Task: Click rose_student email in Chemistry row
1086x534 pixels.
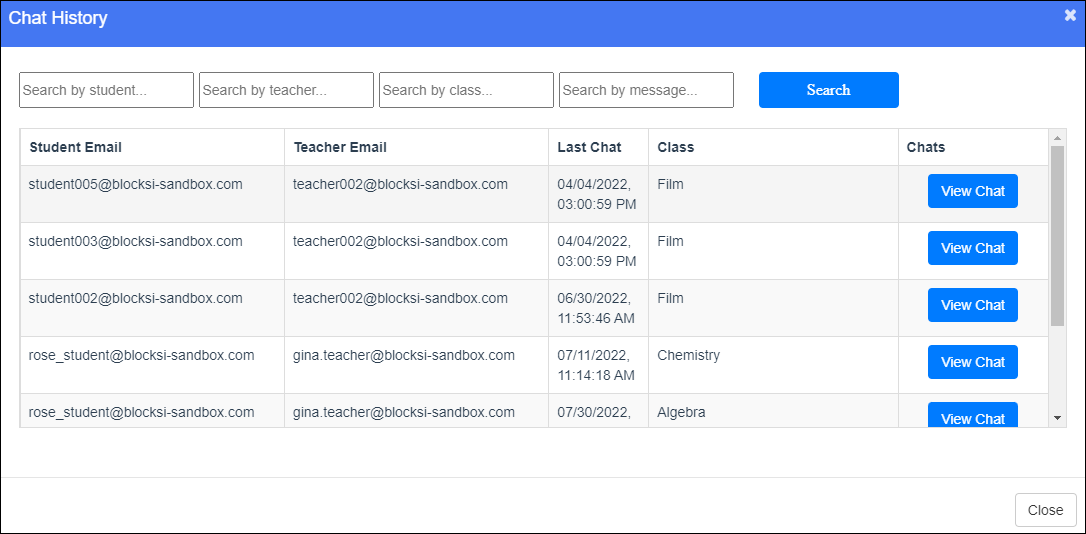Action: pyautogui.click(x=141, y=355)
